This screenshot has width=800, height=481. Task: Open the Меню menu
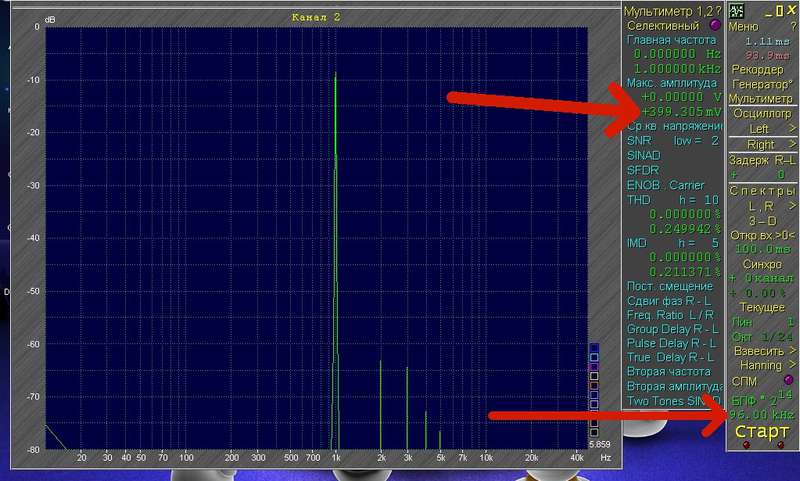click(743, 27)
